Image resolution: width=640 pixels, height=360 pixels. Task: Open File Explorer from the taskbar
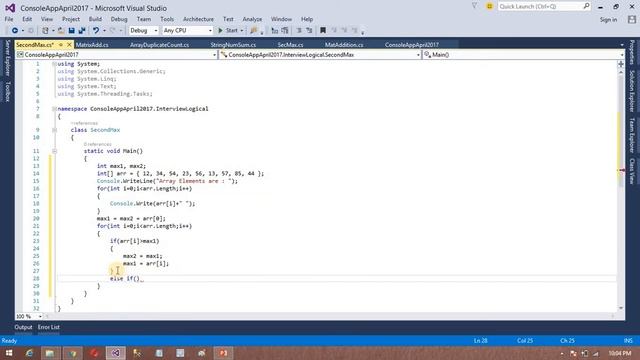(50, 353)
